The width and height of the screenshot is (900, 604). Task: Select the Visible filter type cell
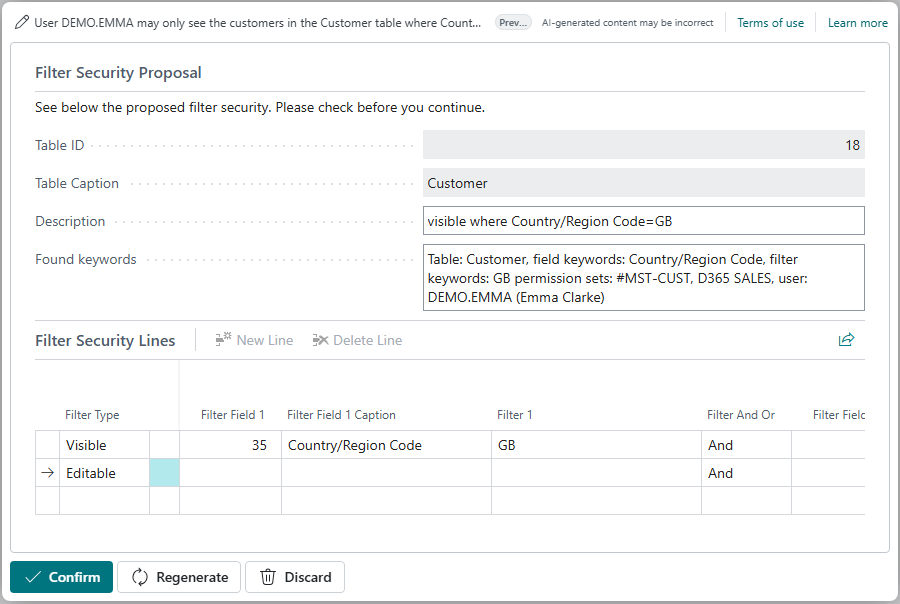[x=104, y=445]
